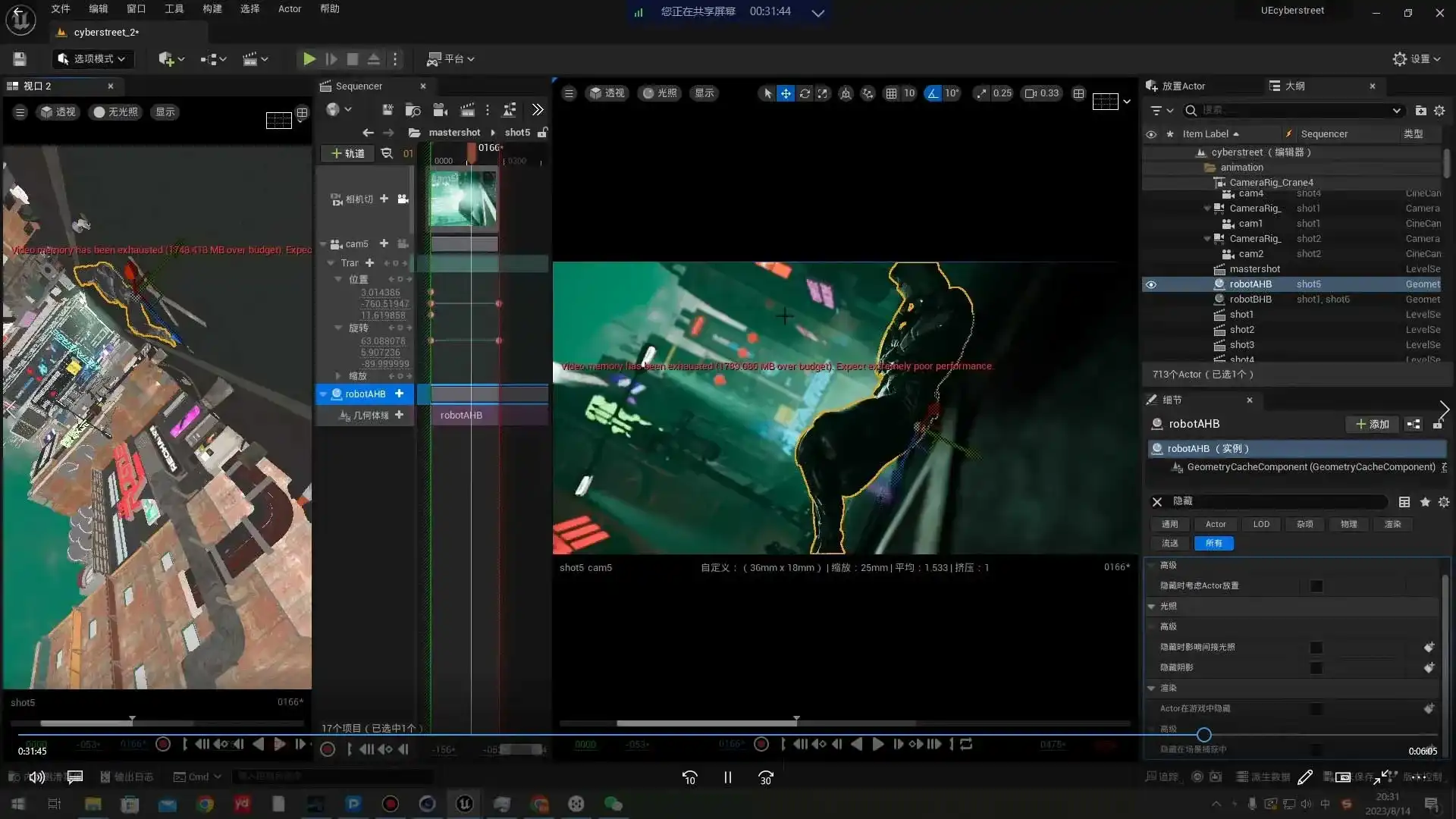Select the translate move tool icon
The width and height of the screenshot is (1456, 819).
coord(786,93)
